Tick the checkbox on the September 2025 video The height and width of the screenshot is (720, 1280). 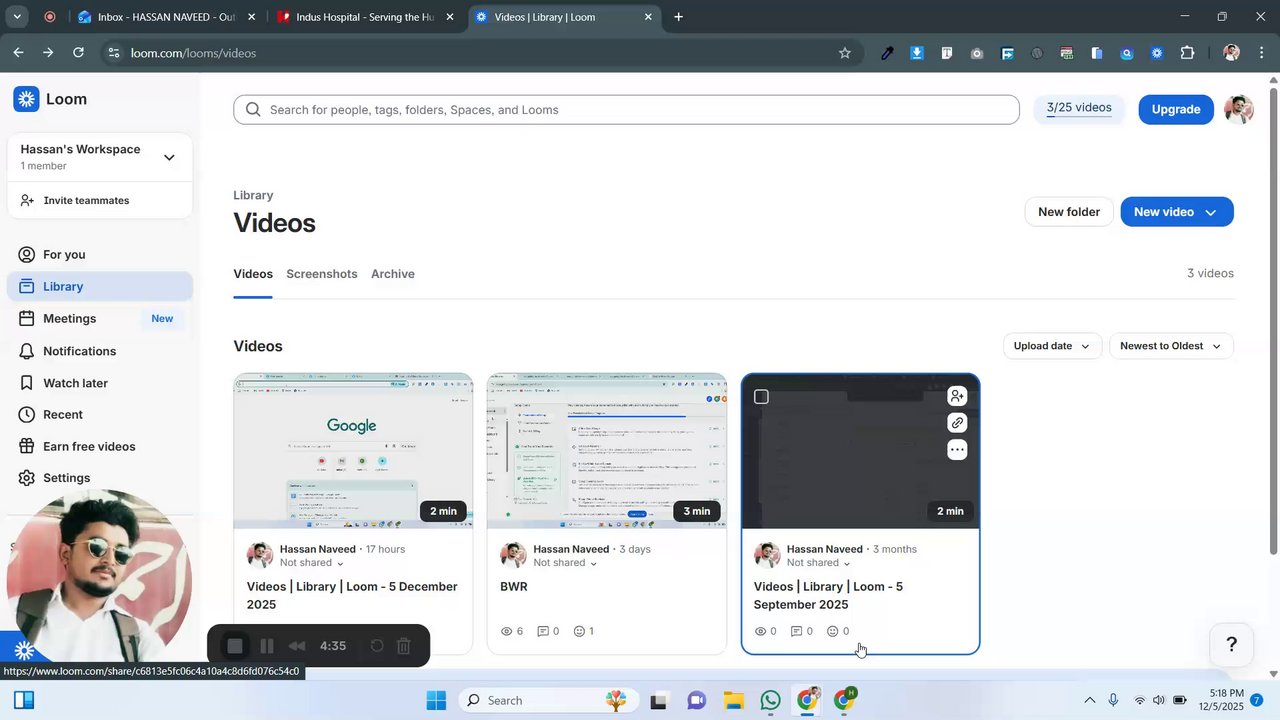pos(761,397)
